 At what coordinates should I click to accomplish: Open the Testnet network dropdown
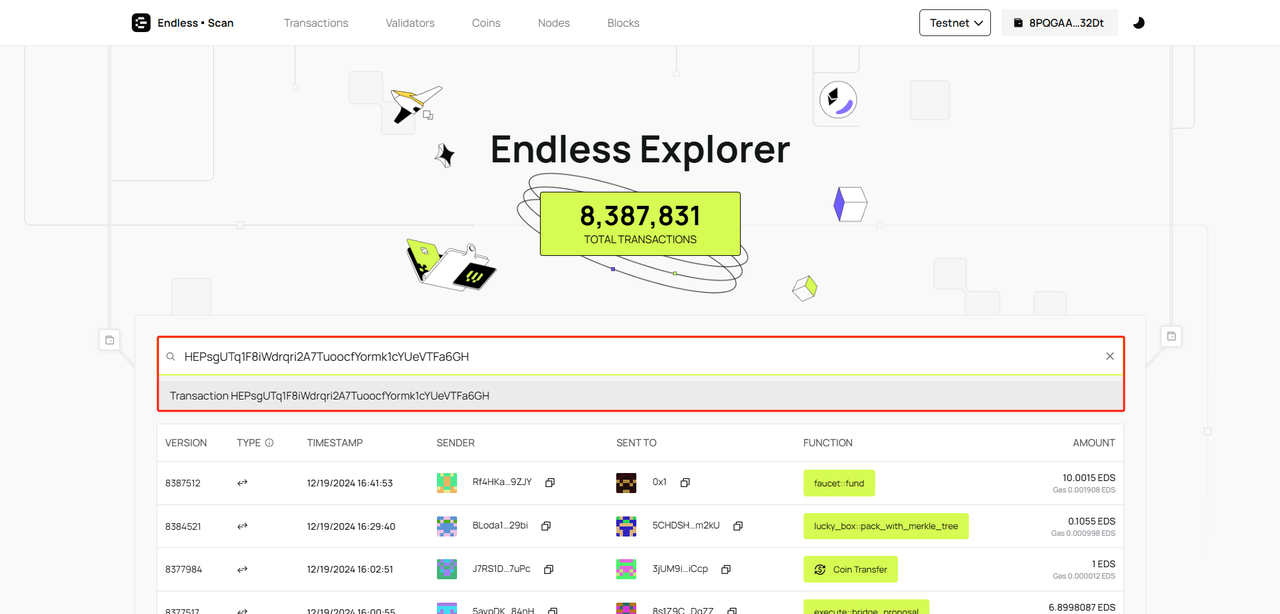pos(954,23)
